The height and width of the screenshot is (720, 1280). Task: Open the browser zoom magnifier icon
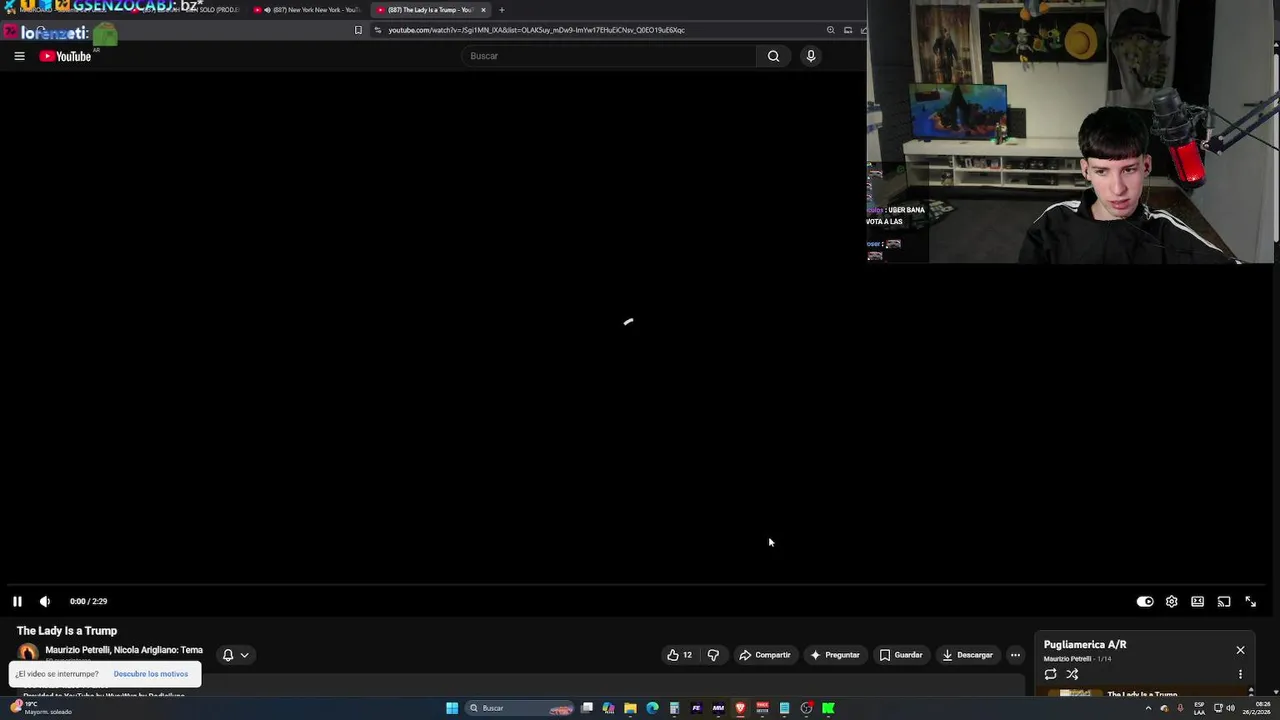[x=830, y=30]
